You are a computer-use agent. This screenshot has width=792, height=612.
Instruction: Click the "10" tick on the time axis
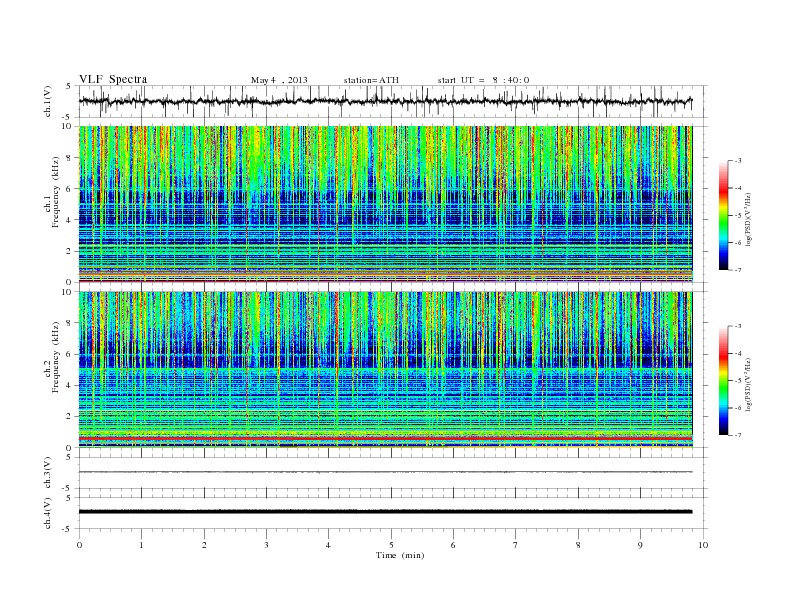click(703, 545)
